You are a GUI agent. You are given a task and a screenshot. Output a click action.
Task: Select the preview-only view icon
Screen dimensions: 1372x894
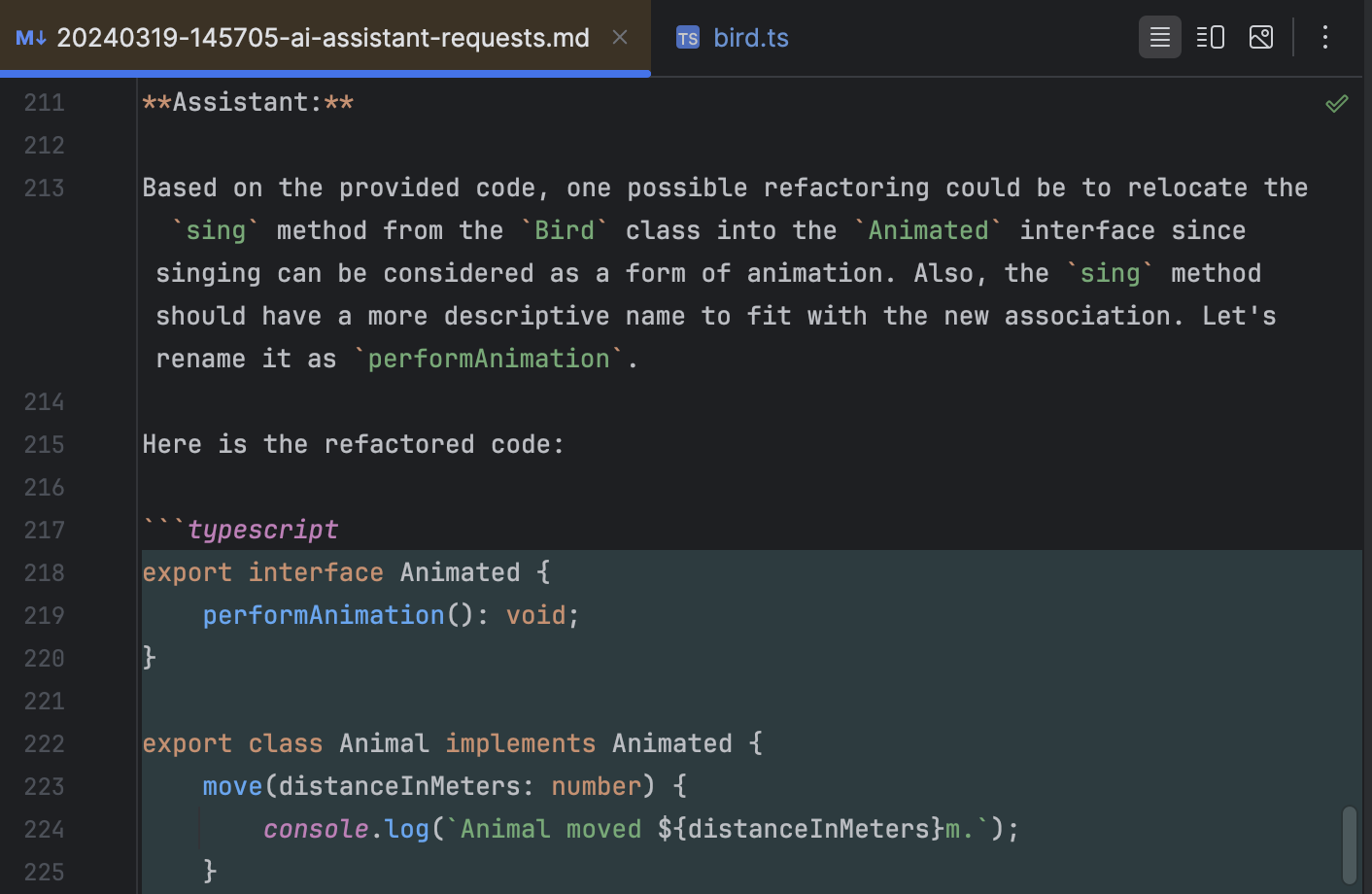tap(1260, 37)
